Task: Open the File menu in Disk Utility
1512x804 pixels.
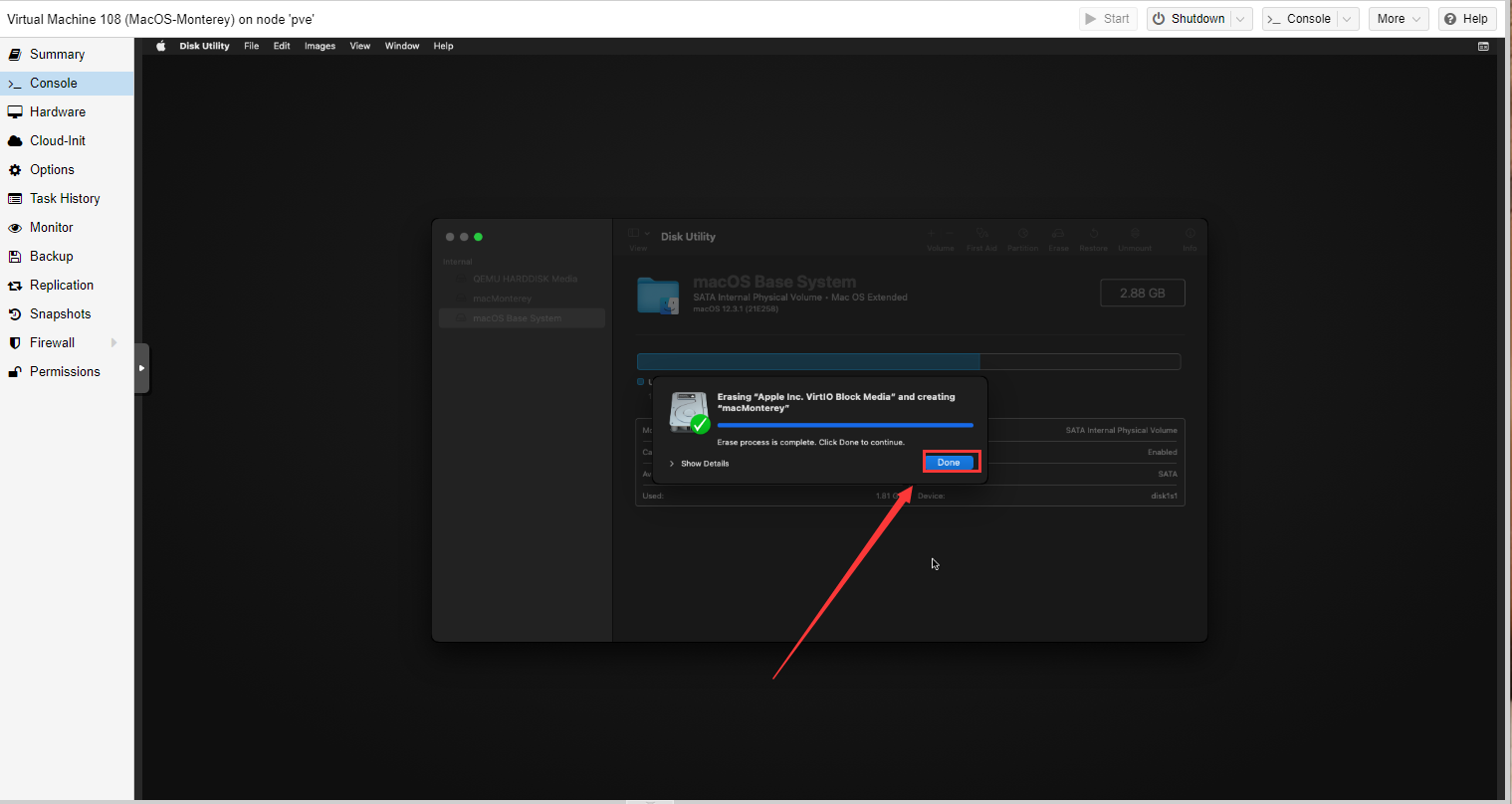Action: pos(251,46)
